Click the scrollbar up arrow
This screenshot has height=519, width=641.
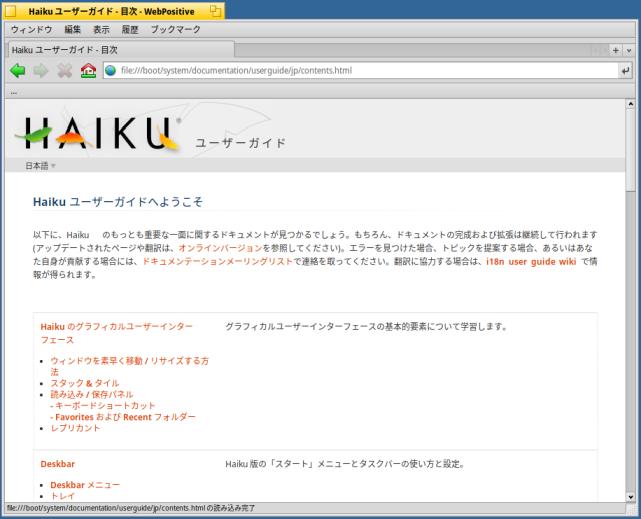pos(630,104)
